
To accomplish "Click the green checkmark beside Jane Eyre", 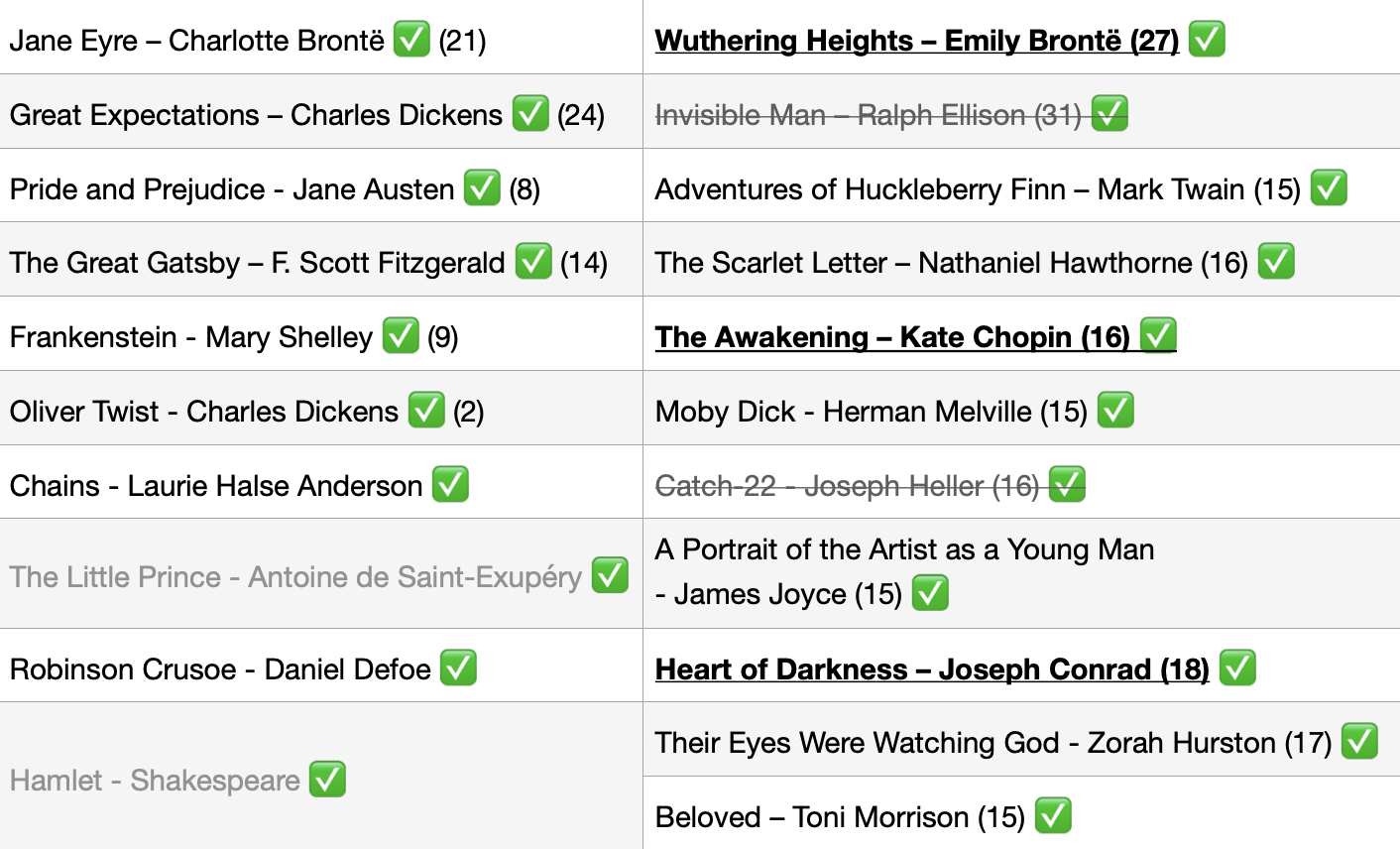I will tap(411, 40).
